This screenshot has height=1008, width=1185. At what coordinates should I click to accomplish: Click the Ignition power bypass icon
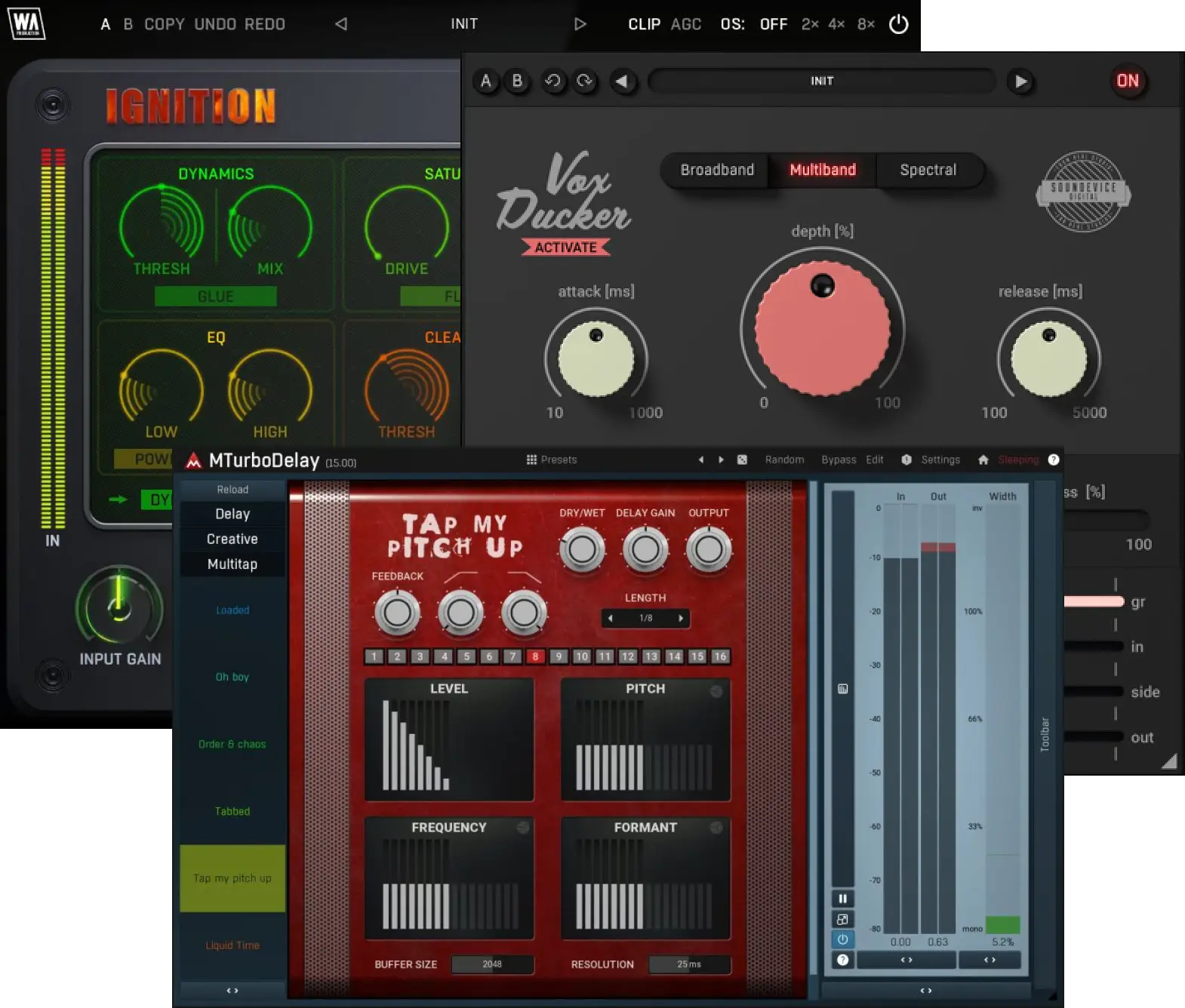tap(898, 24)
